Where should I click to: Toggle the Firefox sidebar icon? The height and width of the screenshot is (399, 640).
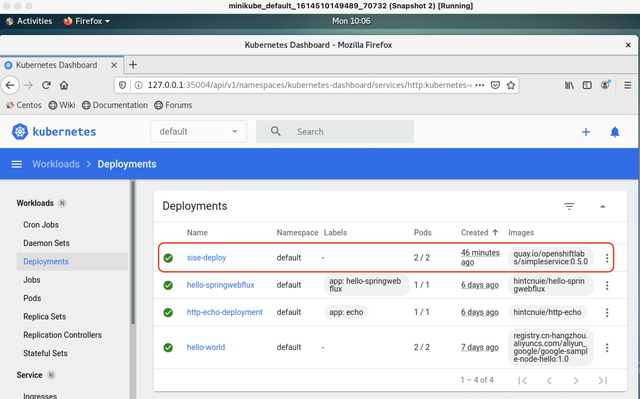pos(587,85)
